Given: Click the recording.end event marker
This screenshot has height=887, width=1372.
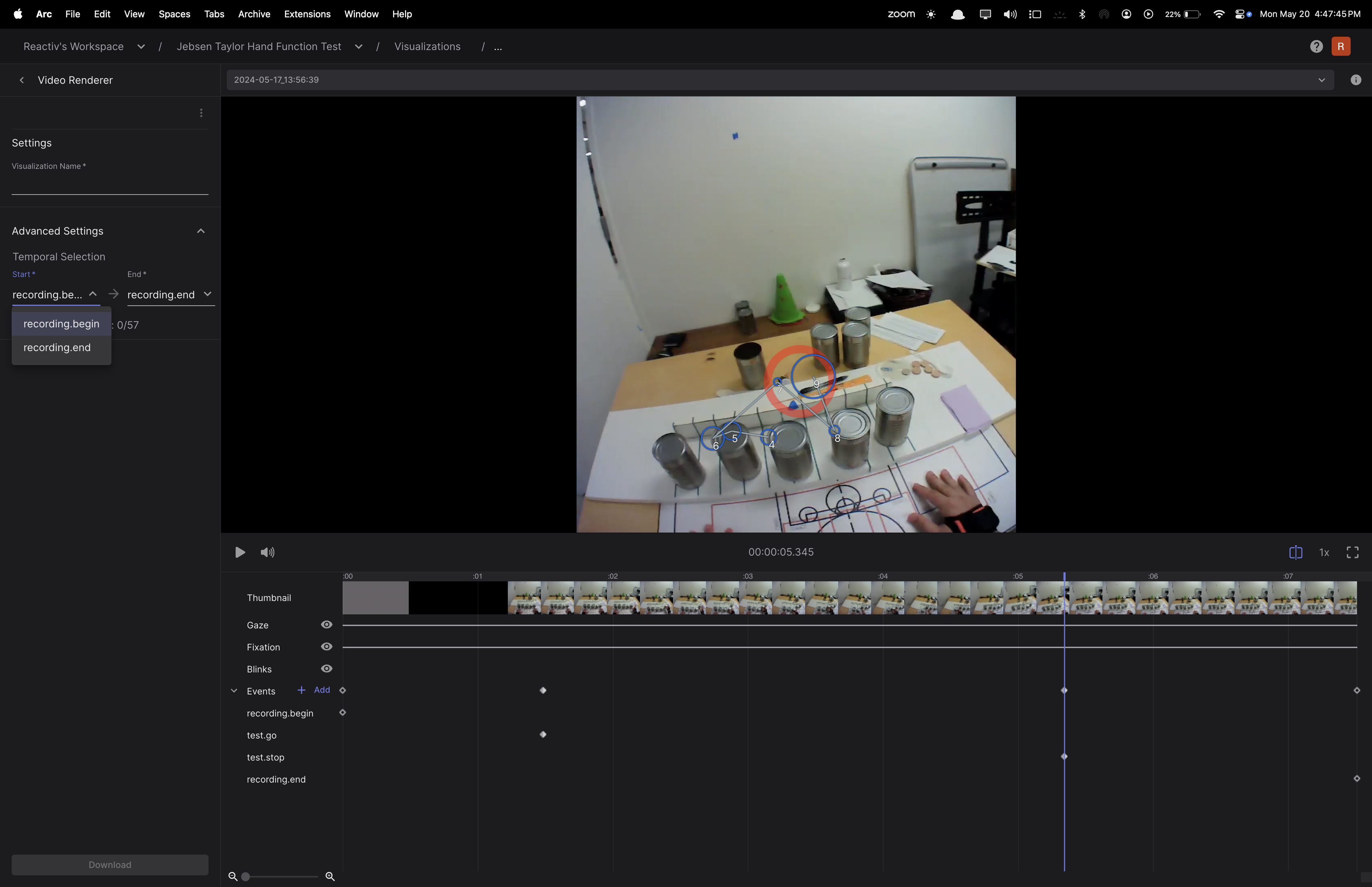Looking at the screenshot, I should 1356,778.
